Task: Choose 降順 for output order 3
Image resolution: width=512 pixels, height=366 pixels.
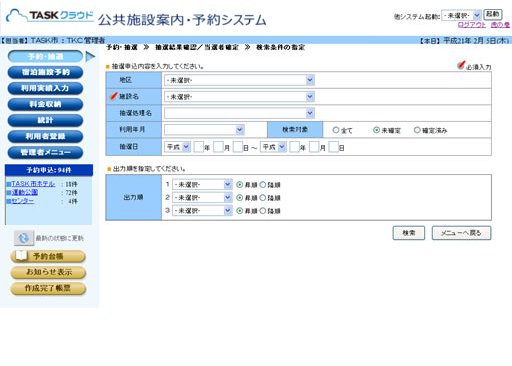Action: pos(263,211)
